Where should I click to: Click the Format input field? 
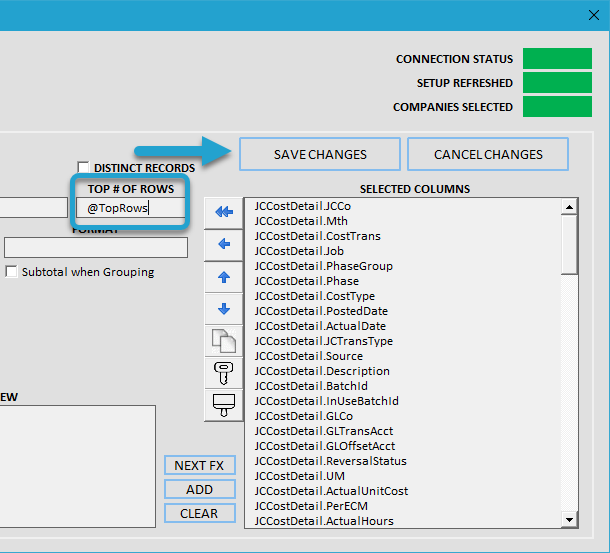(x=96, y=248)
